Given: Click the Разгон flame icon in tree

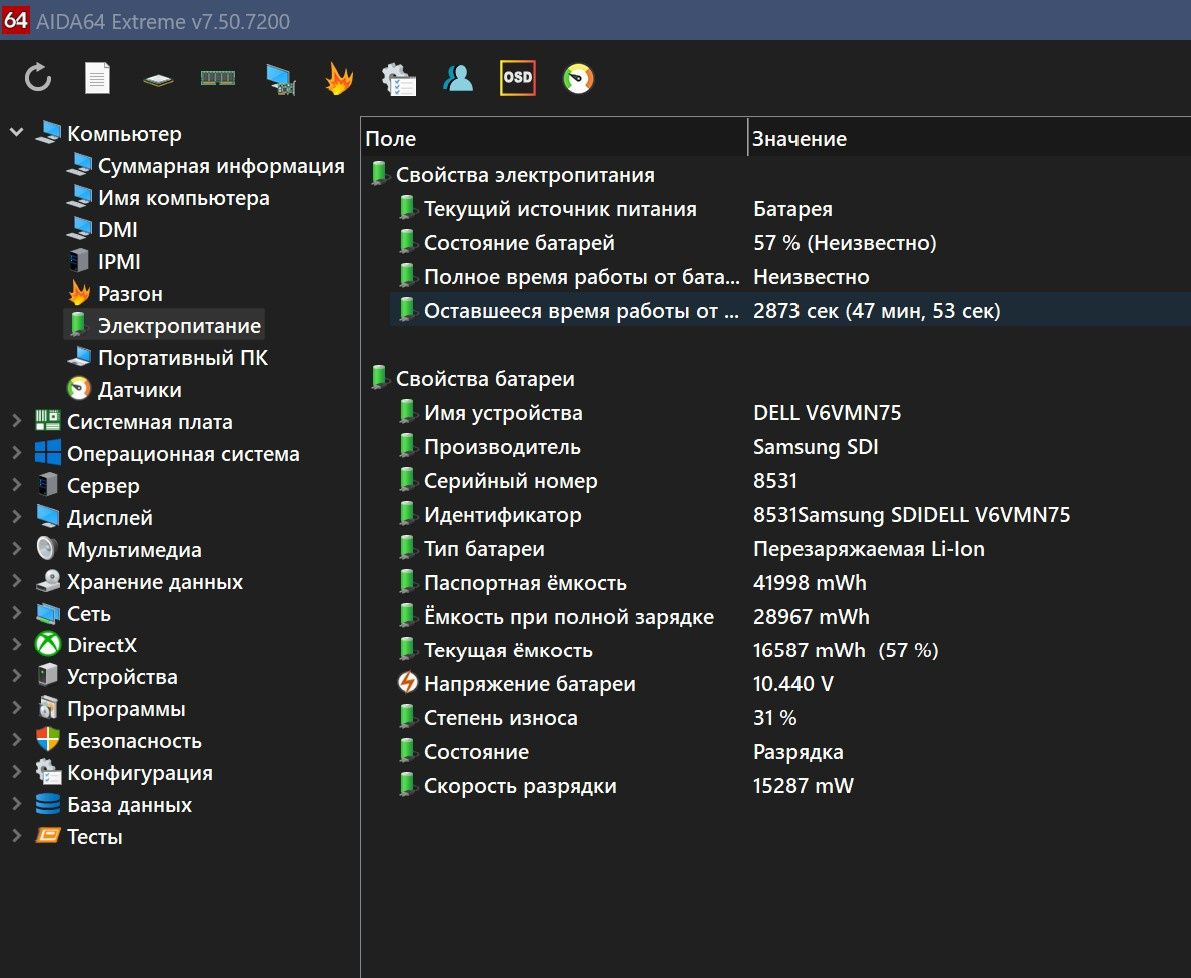Looking at the screenshot, I should [79, 293].
